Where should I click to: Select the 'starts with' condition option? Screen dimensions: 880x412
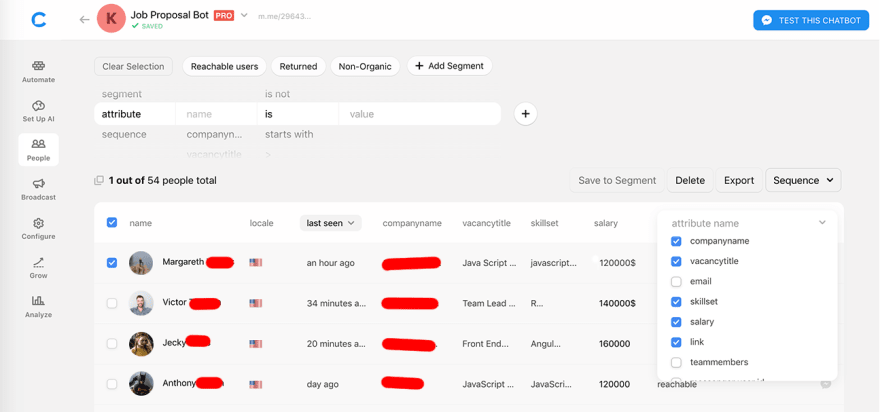click(x=289, y=135)
